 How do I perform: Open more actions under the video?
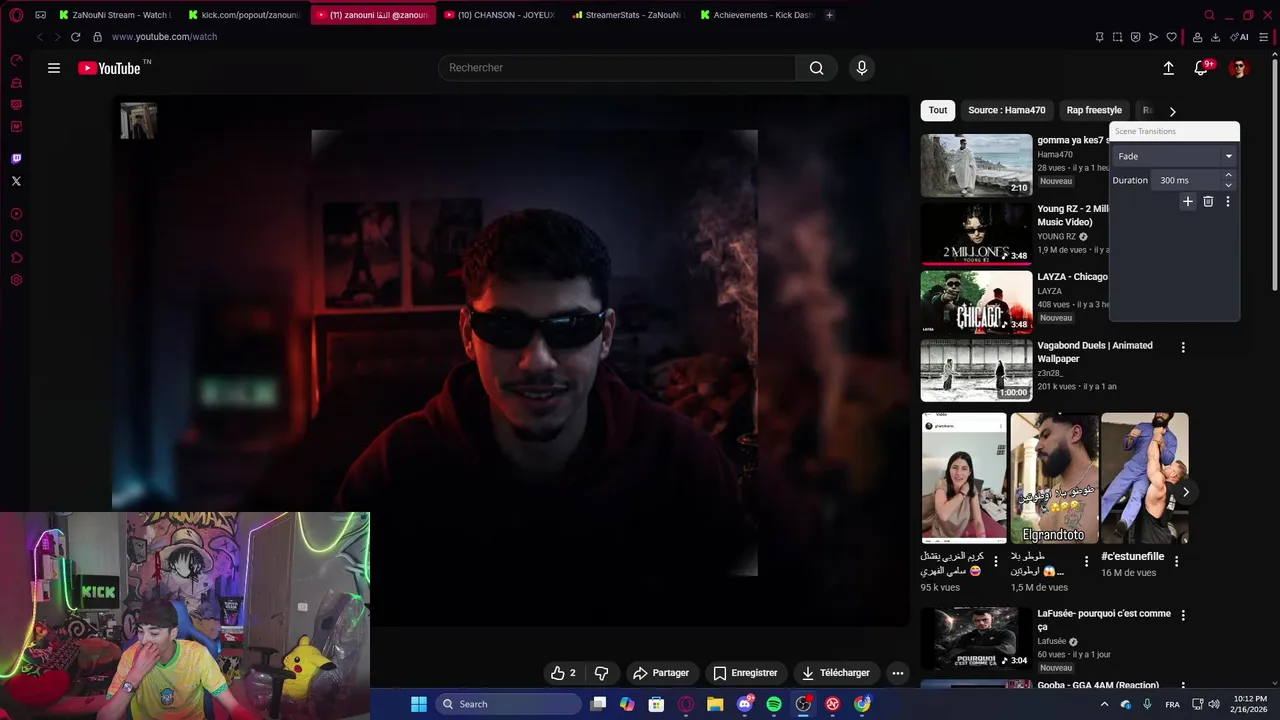click(898, 673)
